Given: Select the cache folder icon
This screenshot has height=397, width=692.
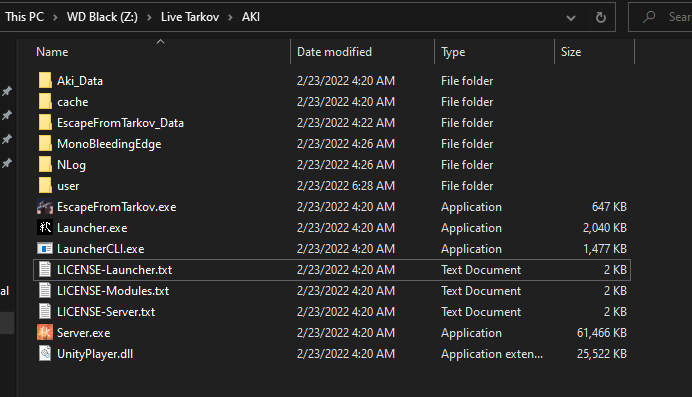Looking at the screenshot, I should (x=45, y=102).
